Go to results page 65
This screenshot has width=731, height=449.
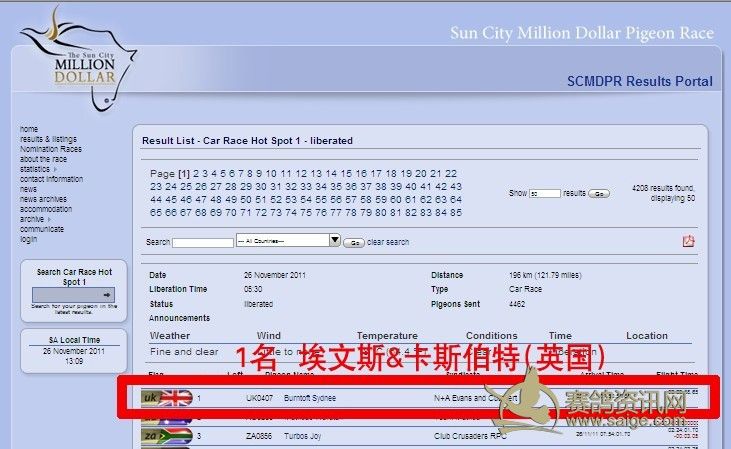pos(156,213)
